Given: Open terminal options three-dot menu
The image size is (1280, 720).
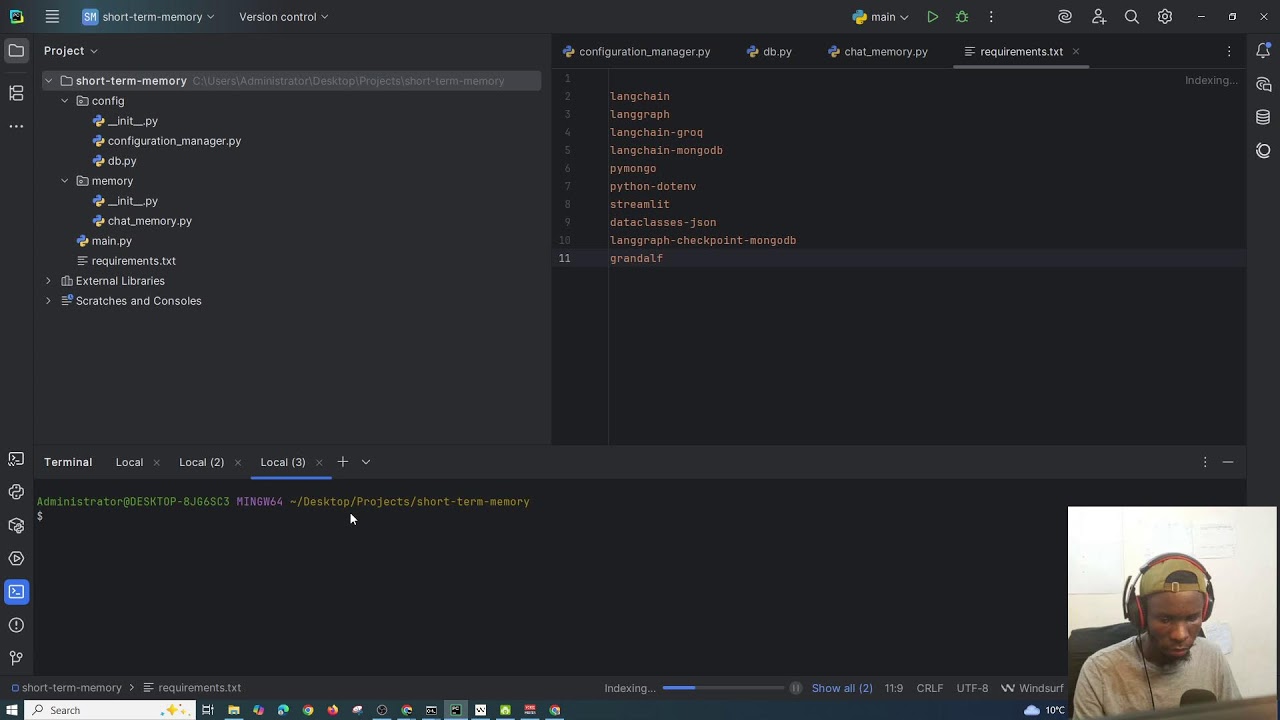Looking at the screenshot, I should pos(1204,462).
